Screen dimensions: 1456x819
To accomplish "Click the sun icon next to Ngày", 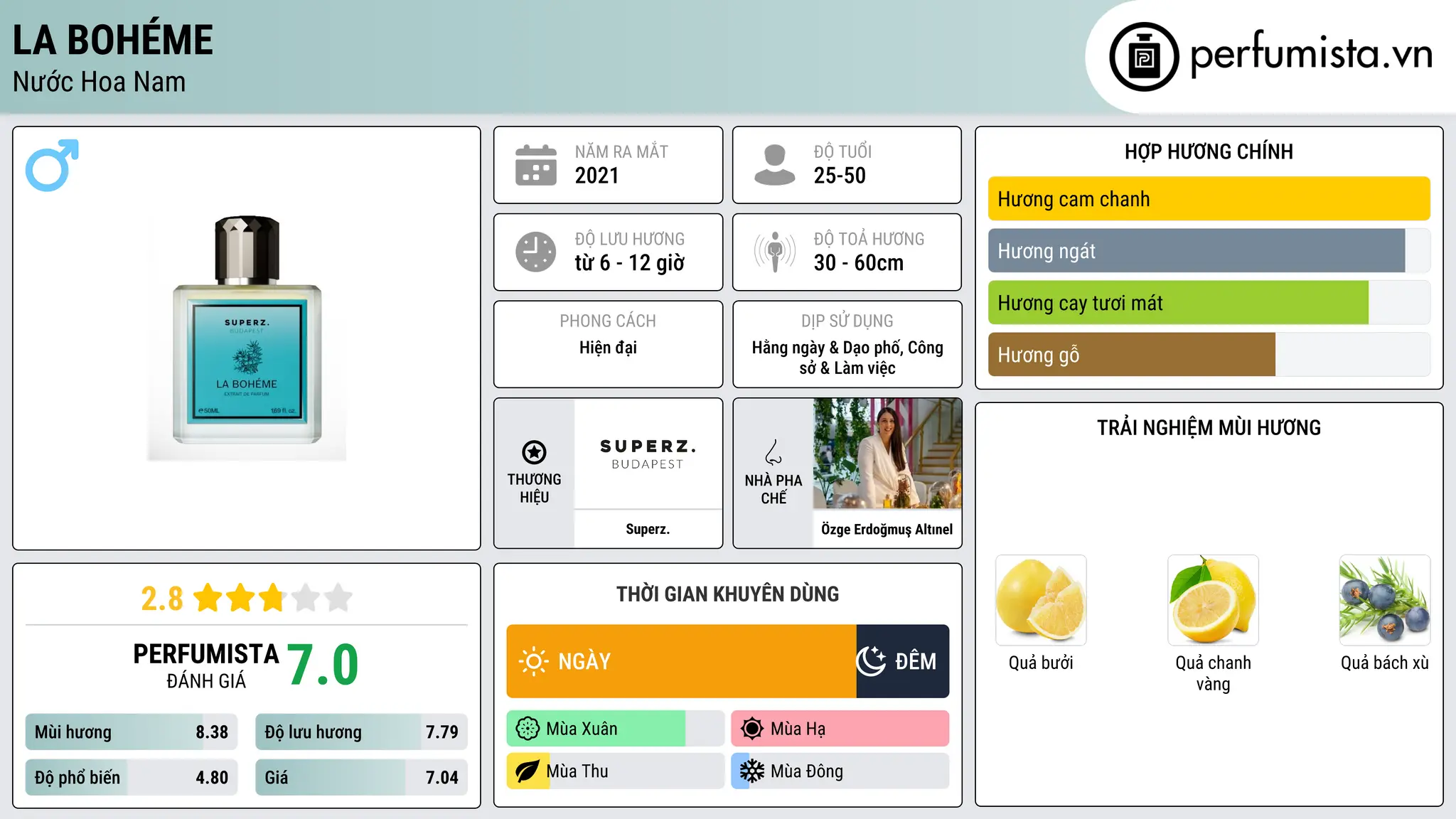I will pyautogui.click(x=533, y=661).
